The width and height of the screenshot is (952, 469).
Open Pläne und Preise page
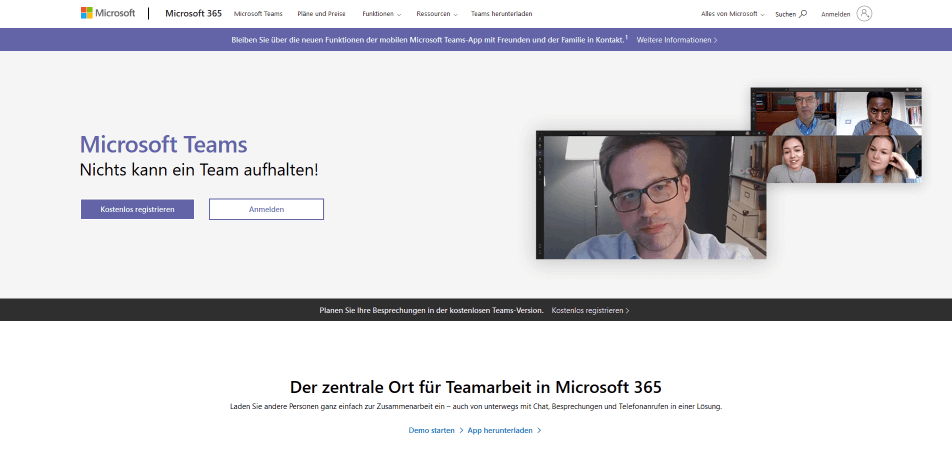(x=321, y=14)
